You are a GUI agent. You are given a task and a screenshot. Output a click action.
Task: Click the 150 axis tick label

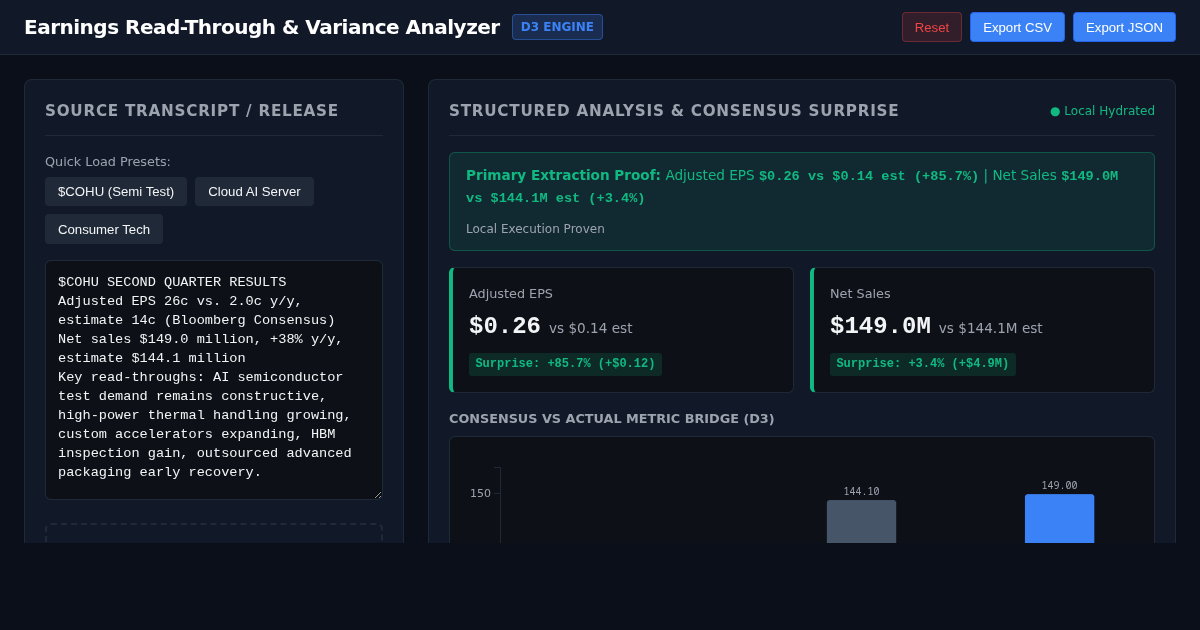click(x=480, y=493)
